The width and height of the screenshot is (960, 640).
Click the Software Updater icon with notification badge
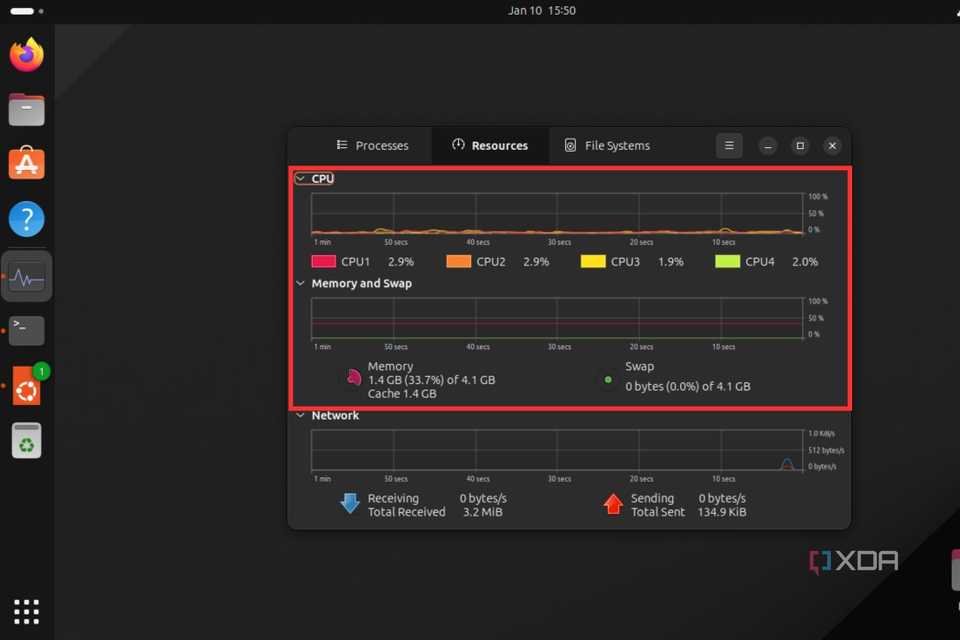pos(26,385)
